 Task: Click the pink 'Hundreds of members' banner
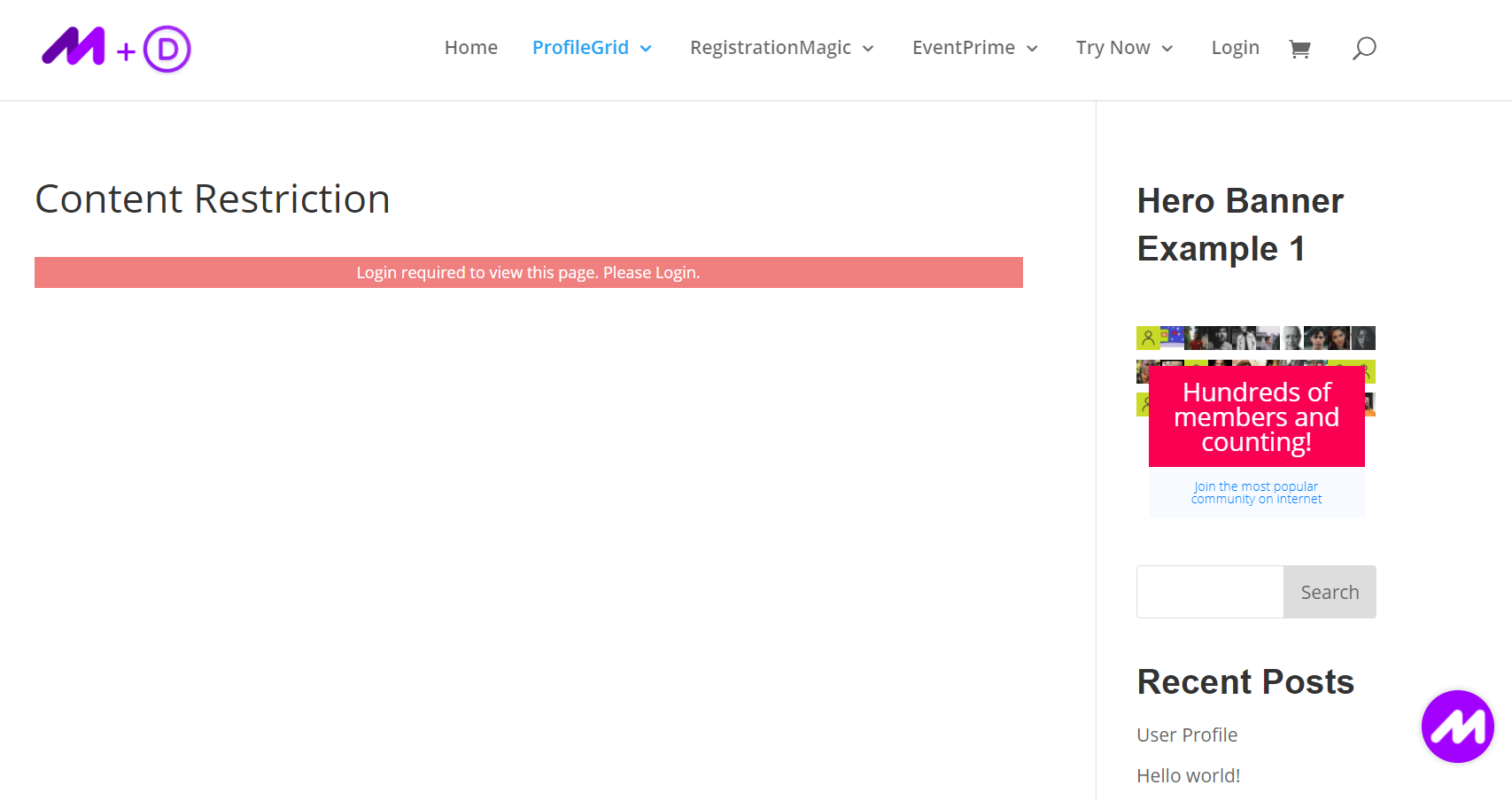tap(1256, 416)
